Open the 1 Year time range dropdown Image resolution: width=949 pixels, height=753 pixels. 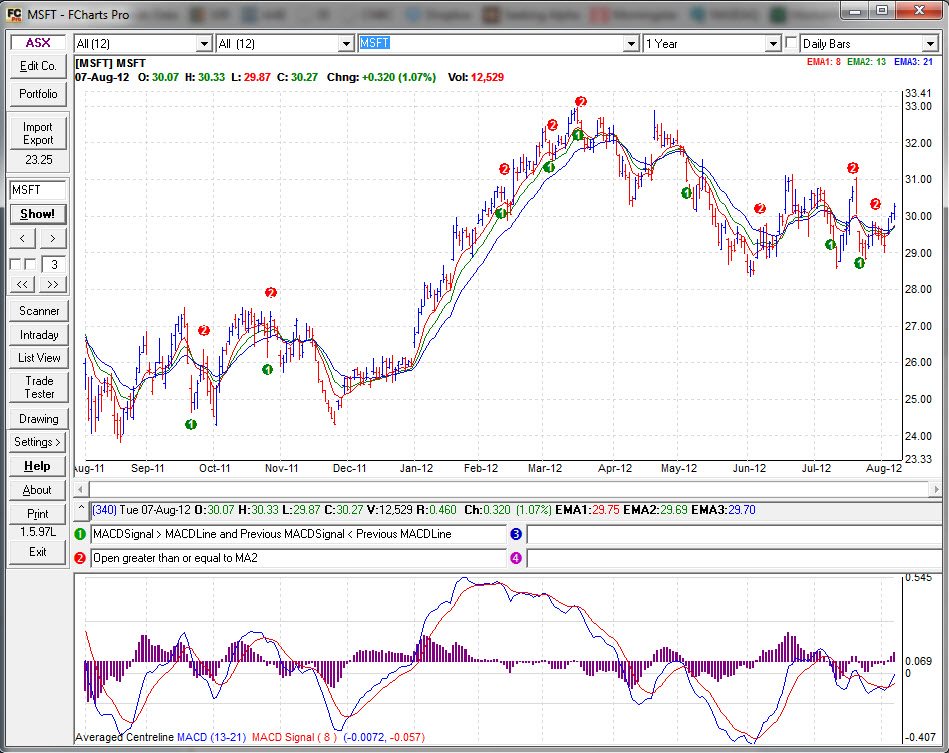click(772, 44)
